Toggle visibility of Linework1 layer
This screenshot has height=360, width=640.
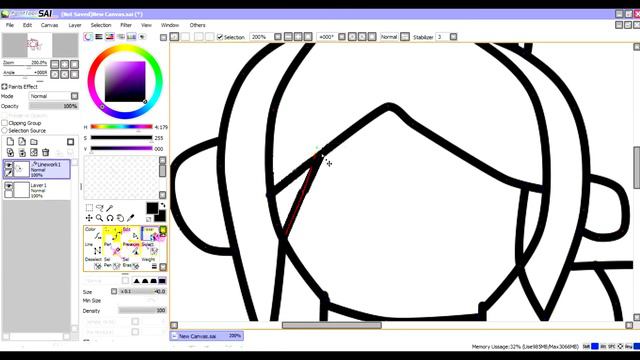[x=8, y=165]
